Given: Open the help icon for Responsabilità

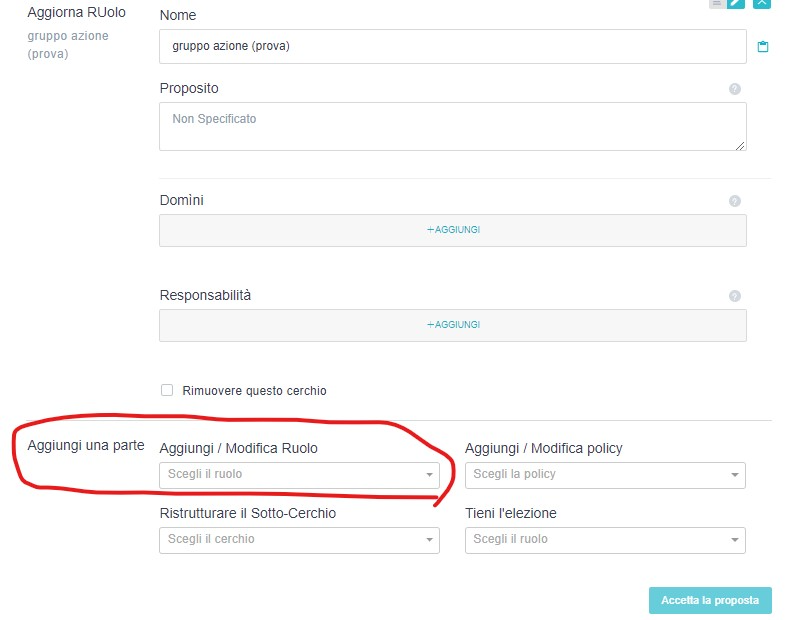Looking at the screenshot, I should pyautogui.click(x=735, y=296).
